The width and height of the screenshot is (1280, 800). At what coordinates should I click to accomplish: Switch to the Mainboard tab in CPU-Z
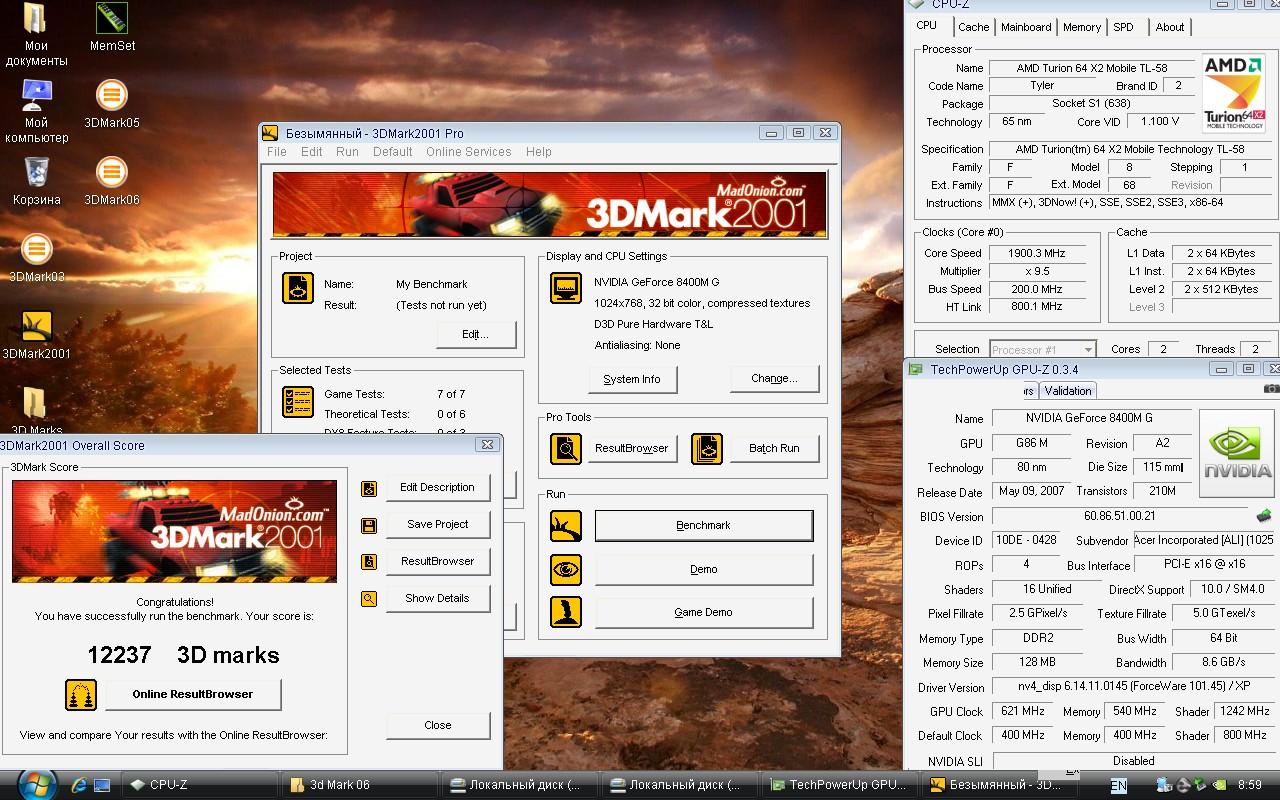[1026, 27]
